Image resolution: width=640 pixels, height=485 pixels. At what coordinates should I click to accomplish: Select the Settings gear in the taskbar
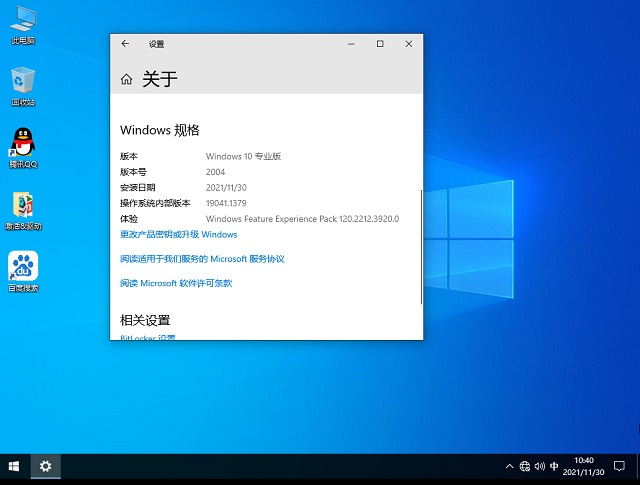click(45, 467)
